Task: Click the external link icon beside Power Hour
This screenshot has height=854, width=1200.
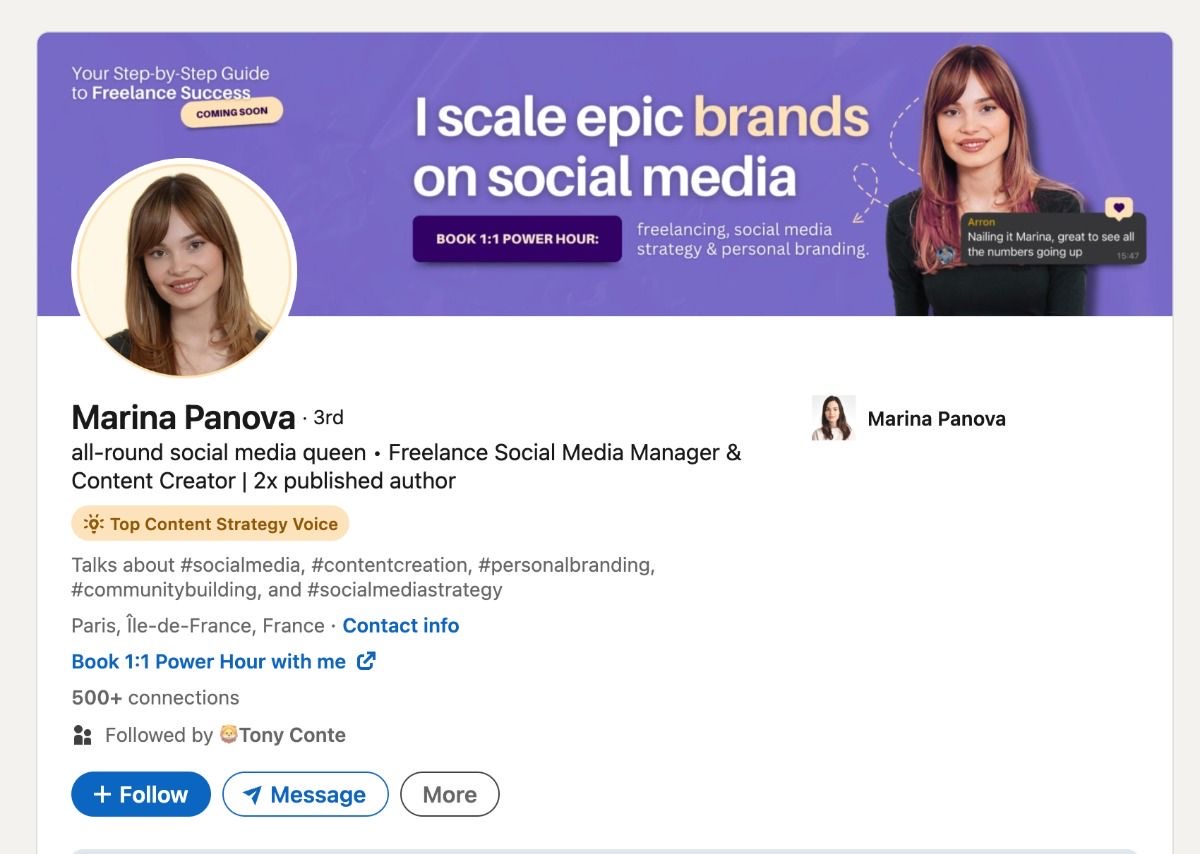Action: click(x=367, y=661)
